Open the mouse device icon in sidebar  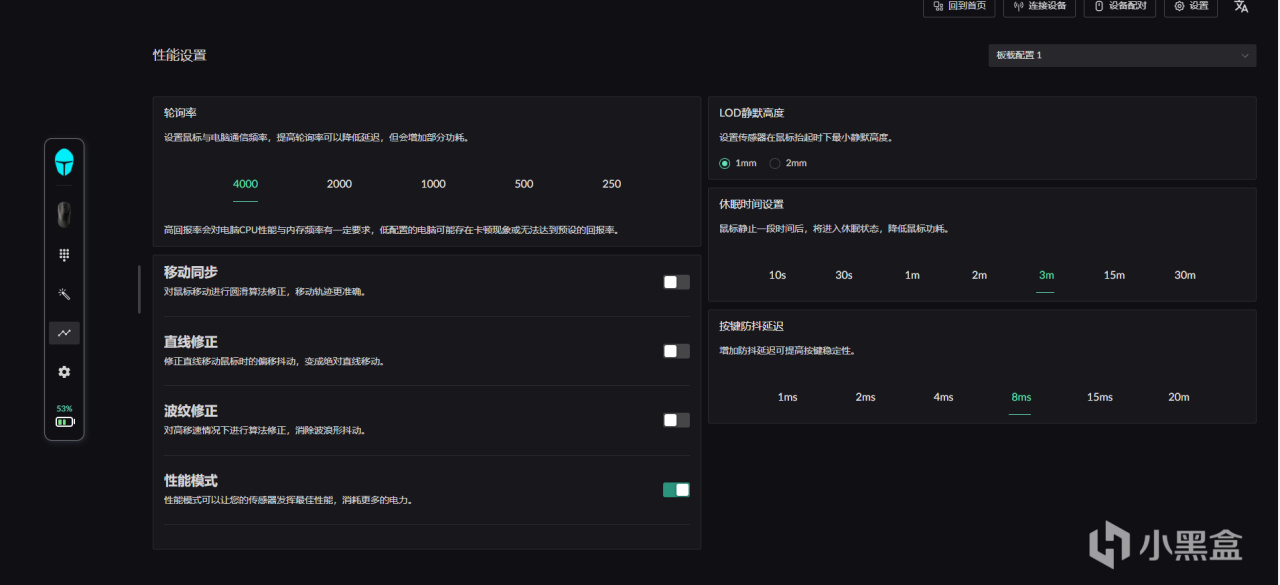64,214
